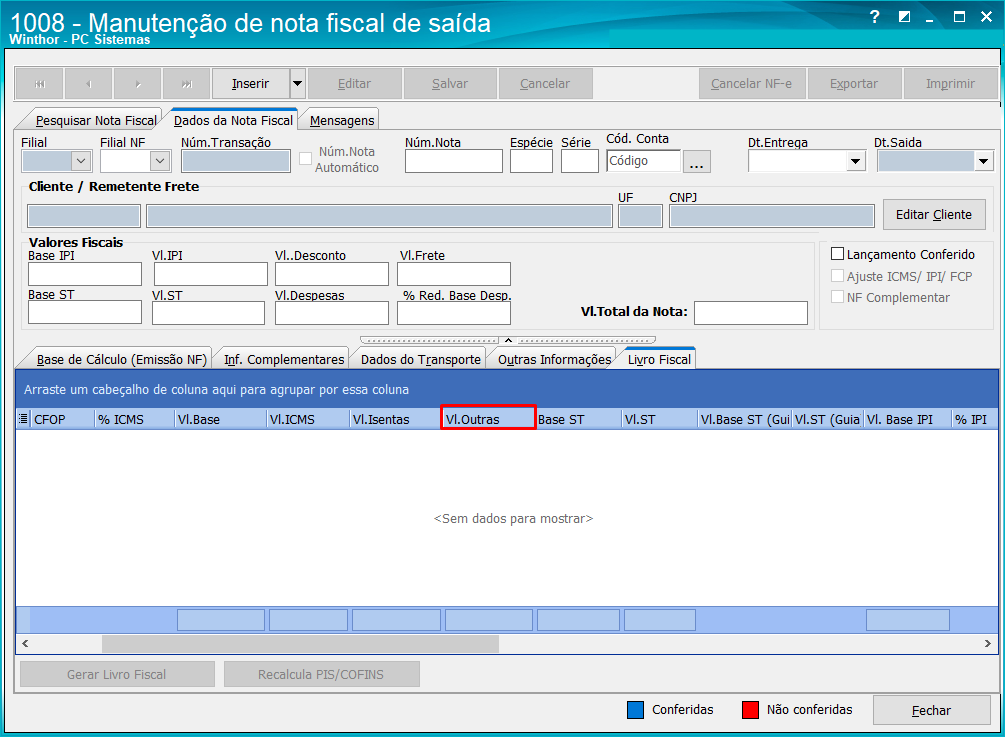Click the Cód. Conta Código field
This screenshot has height=737, width=1005.
pyautogui.click(x=644, y=161)
